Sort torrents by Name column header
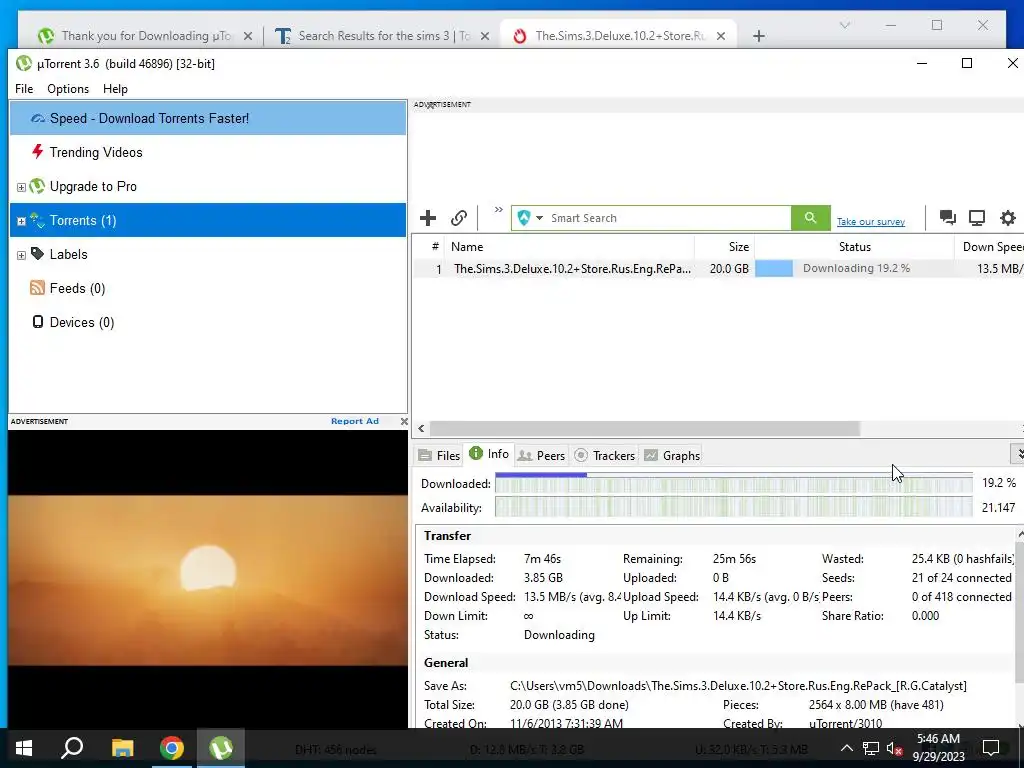The height and width of the screenshot is (768, 1024). 569,247
